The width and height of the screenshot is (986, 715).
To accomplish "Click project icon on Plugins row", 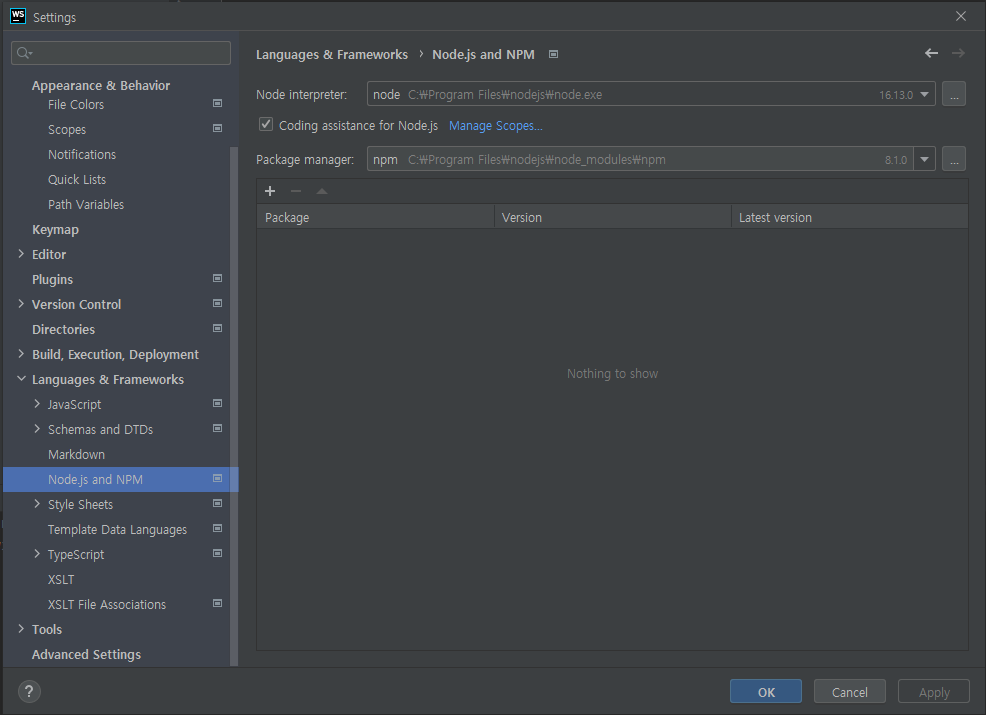I will pos(218,278).
